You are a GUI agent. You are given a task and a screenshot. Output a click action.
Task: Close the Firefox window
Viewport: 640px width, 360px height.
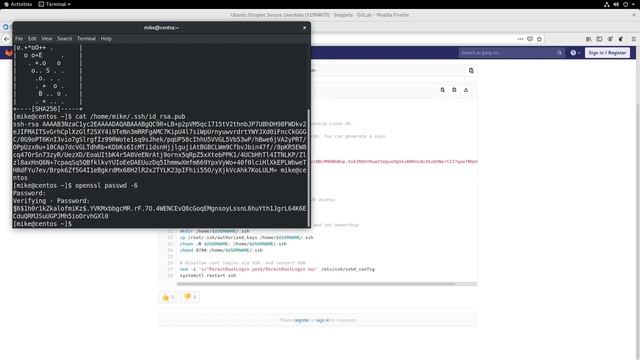(x=634, y=15)
